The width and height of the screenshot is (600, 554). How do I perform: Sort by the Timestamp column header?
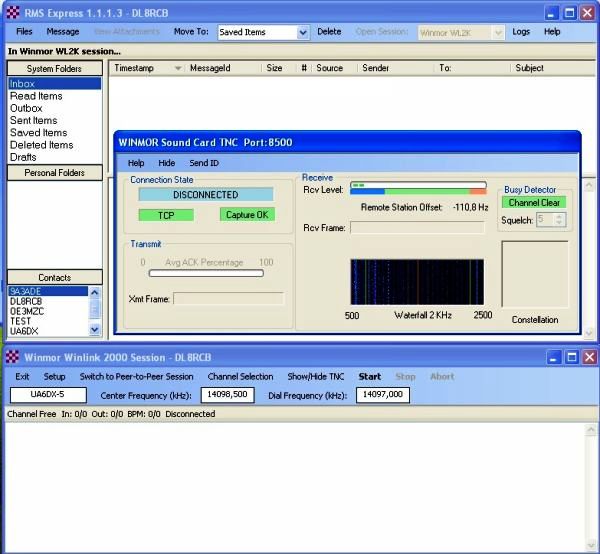click(x=147, y=68)
